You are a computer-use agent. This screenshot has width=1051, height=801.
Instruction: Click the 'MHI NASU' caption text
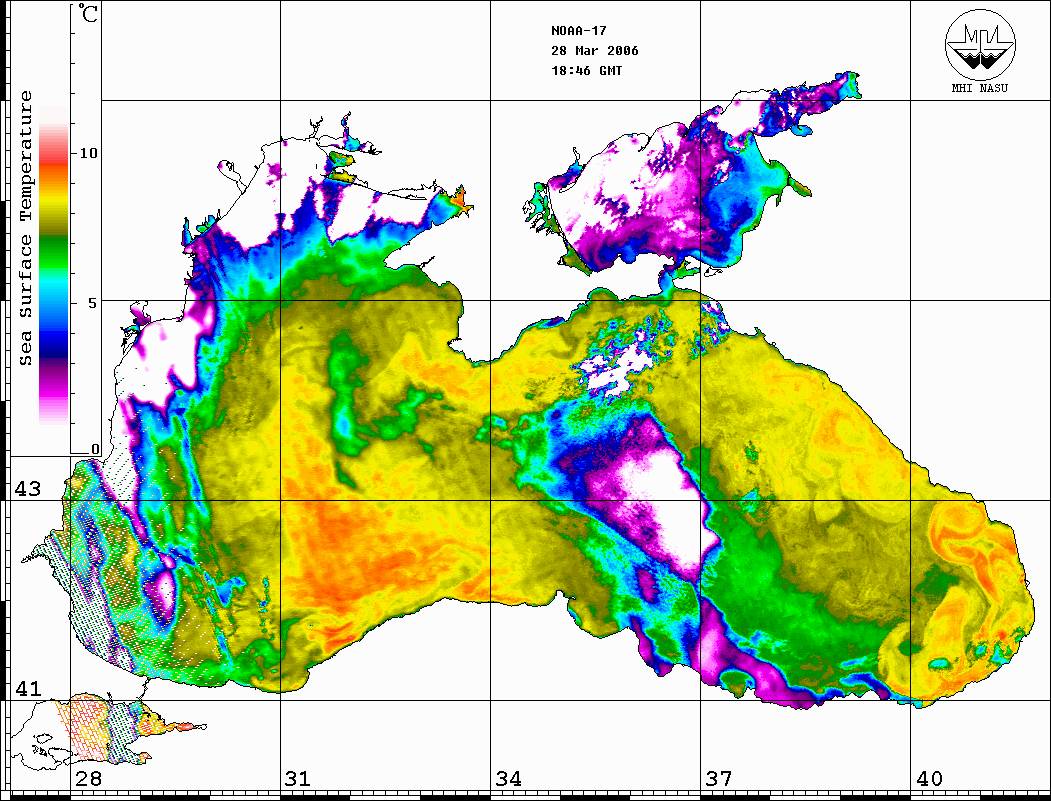pyautogui.click(x=979, y=88)
